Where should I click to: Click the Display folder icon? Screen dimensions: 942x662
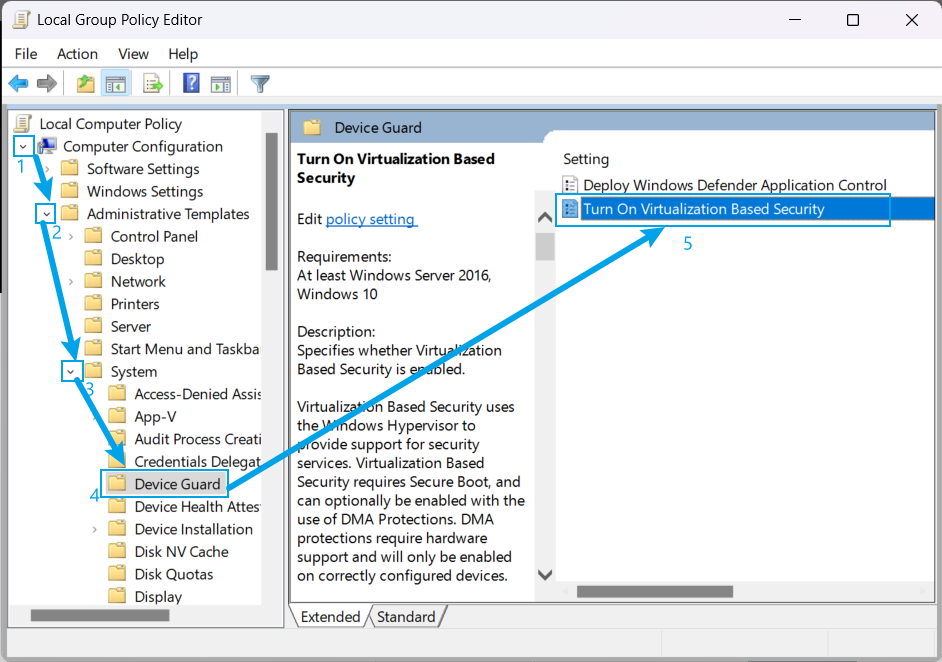(117, 597)
